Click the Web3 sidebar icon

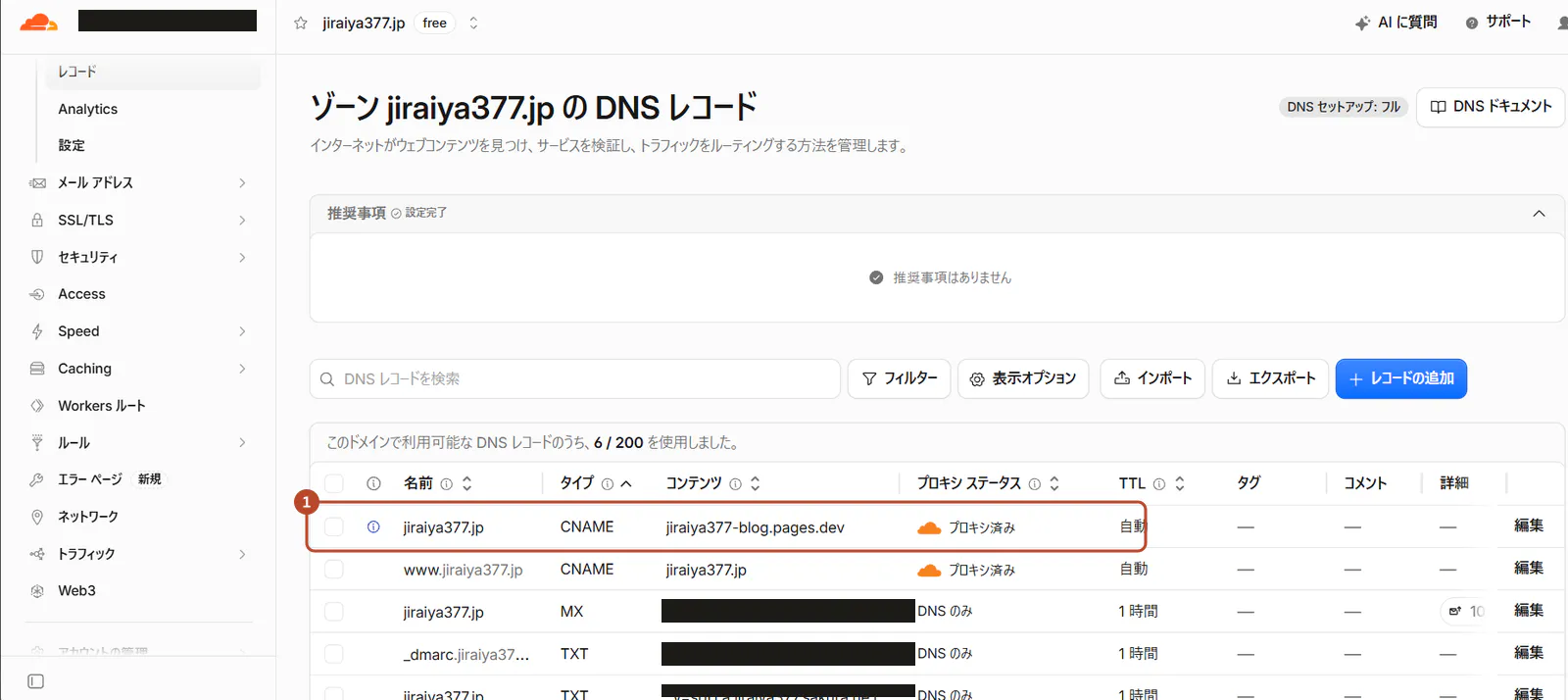tap(37, 591)
